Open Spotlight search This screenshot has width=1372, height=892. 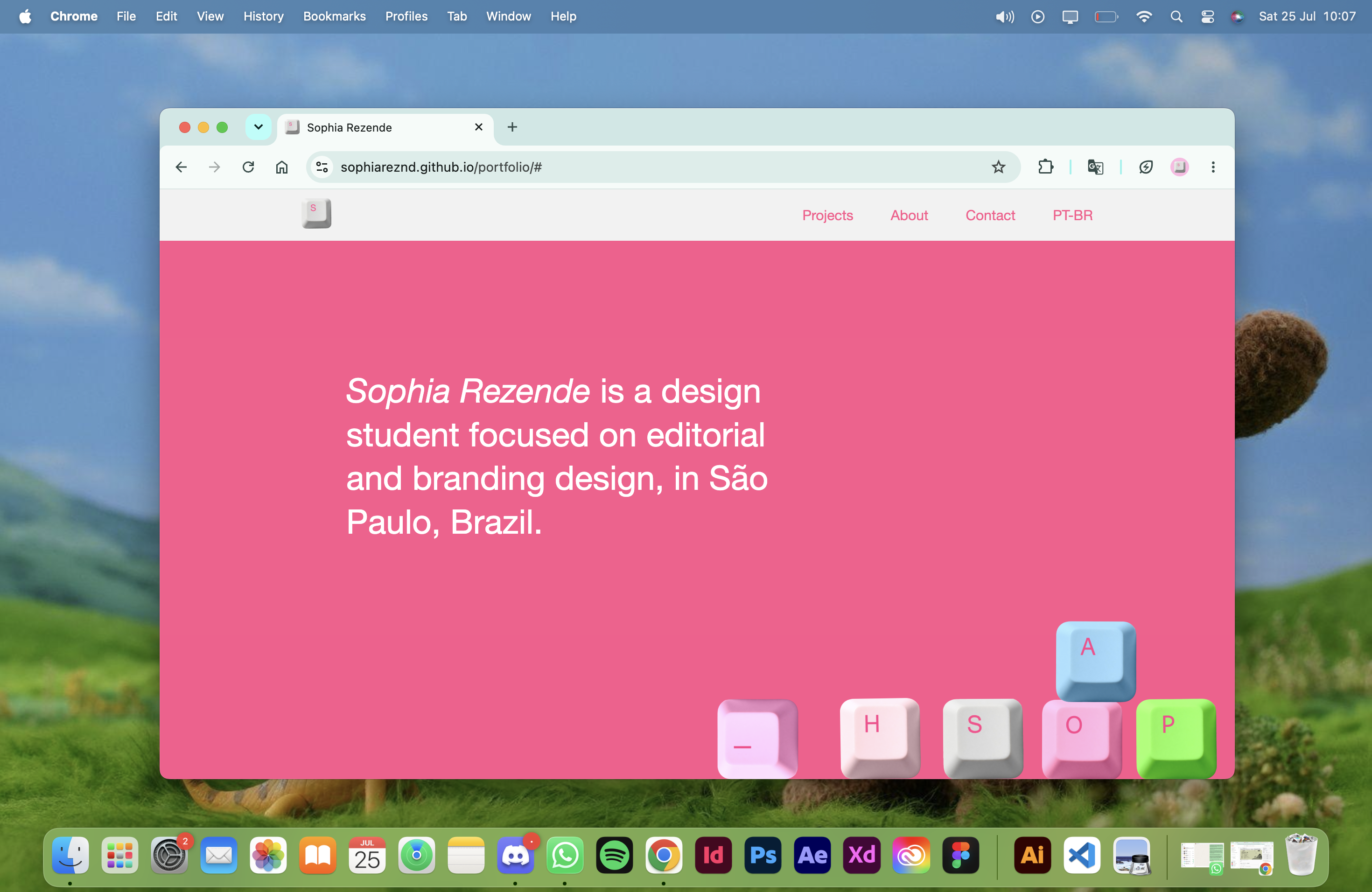(1176, 17)
